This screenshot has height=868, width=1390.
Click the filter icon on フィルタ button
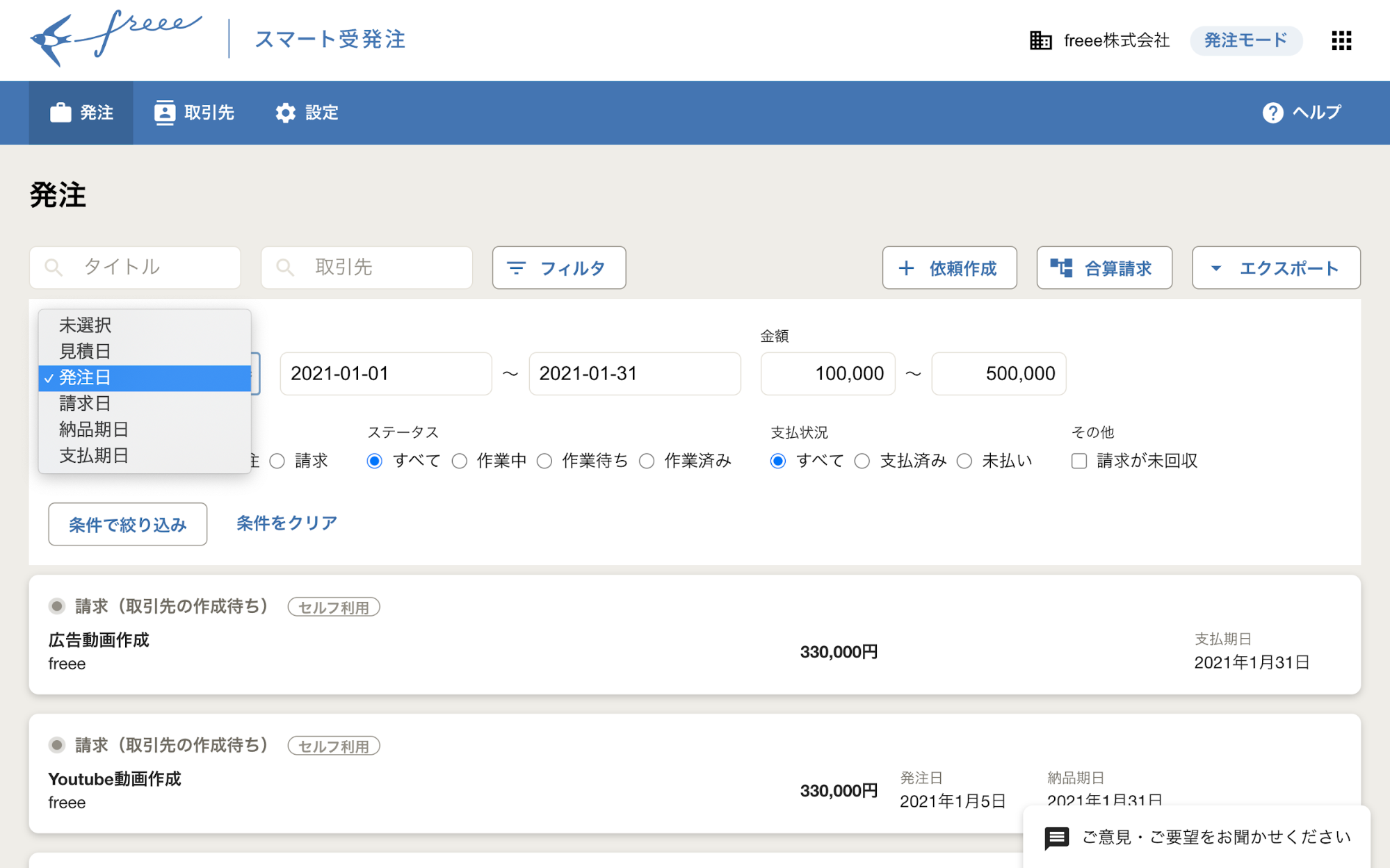click(x=515, y=268)
